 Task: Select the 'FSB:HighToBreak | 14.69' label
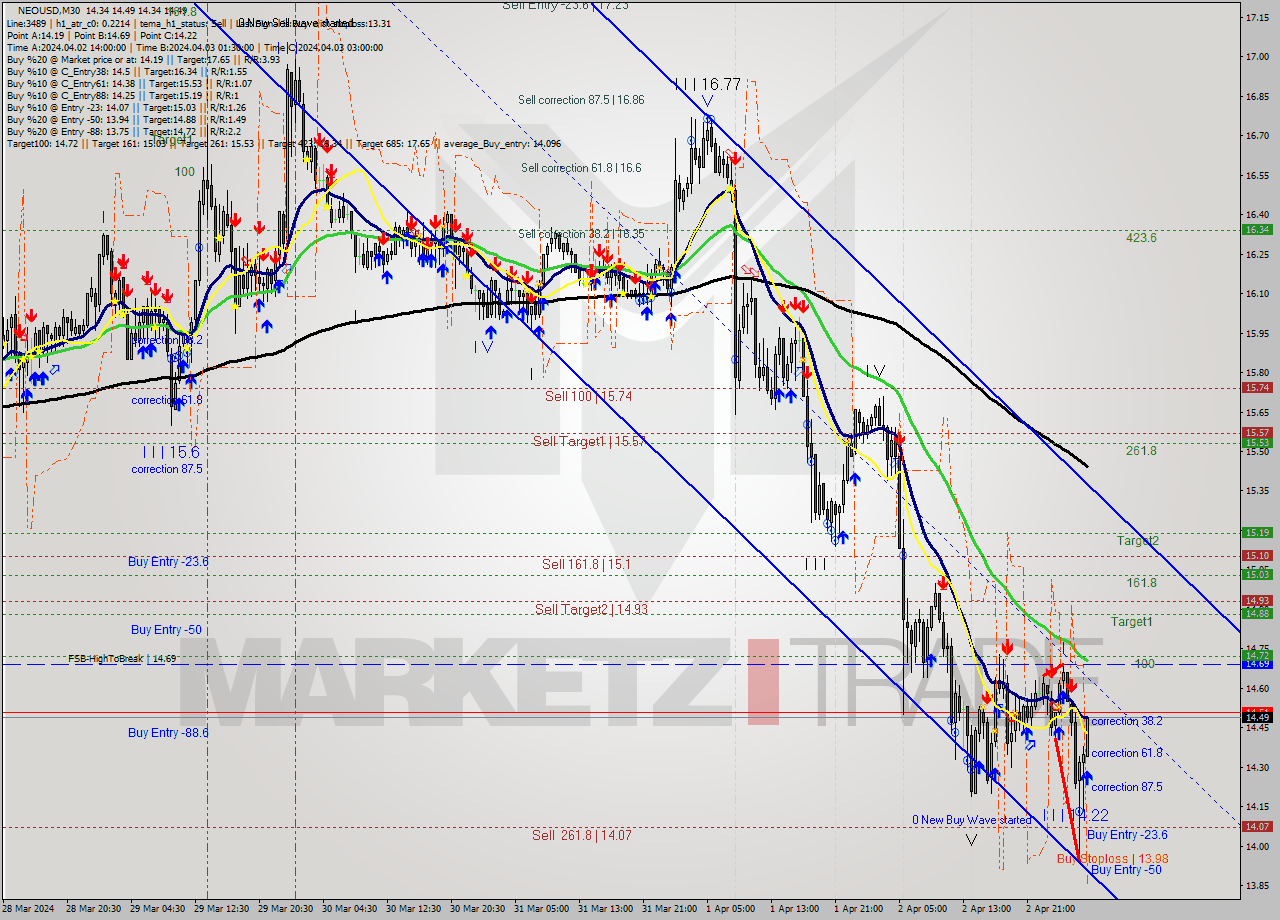coord(122,659)
